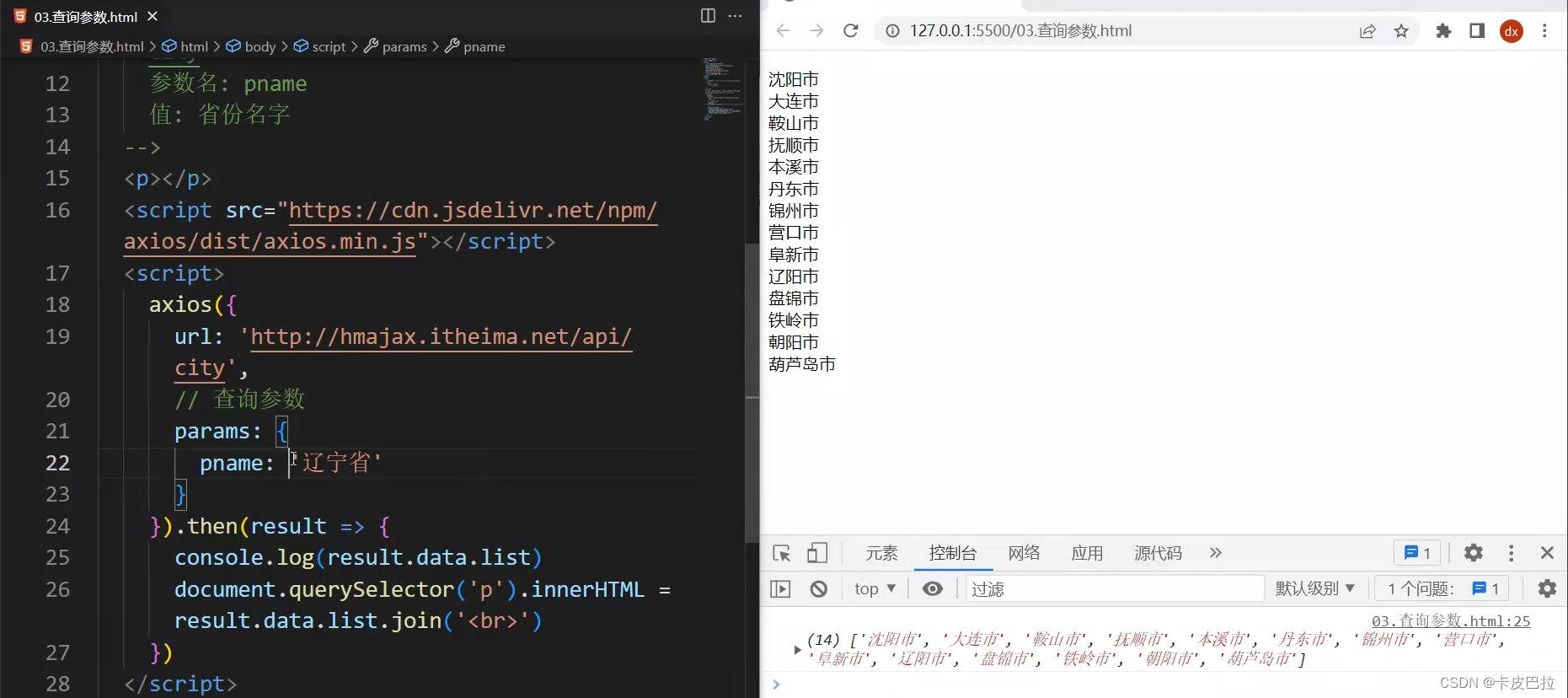Open the 默认级别 log level dropdown
1568x698 pixels.
point(1314,588)
